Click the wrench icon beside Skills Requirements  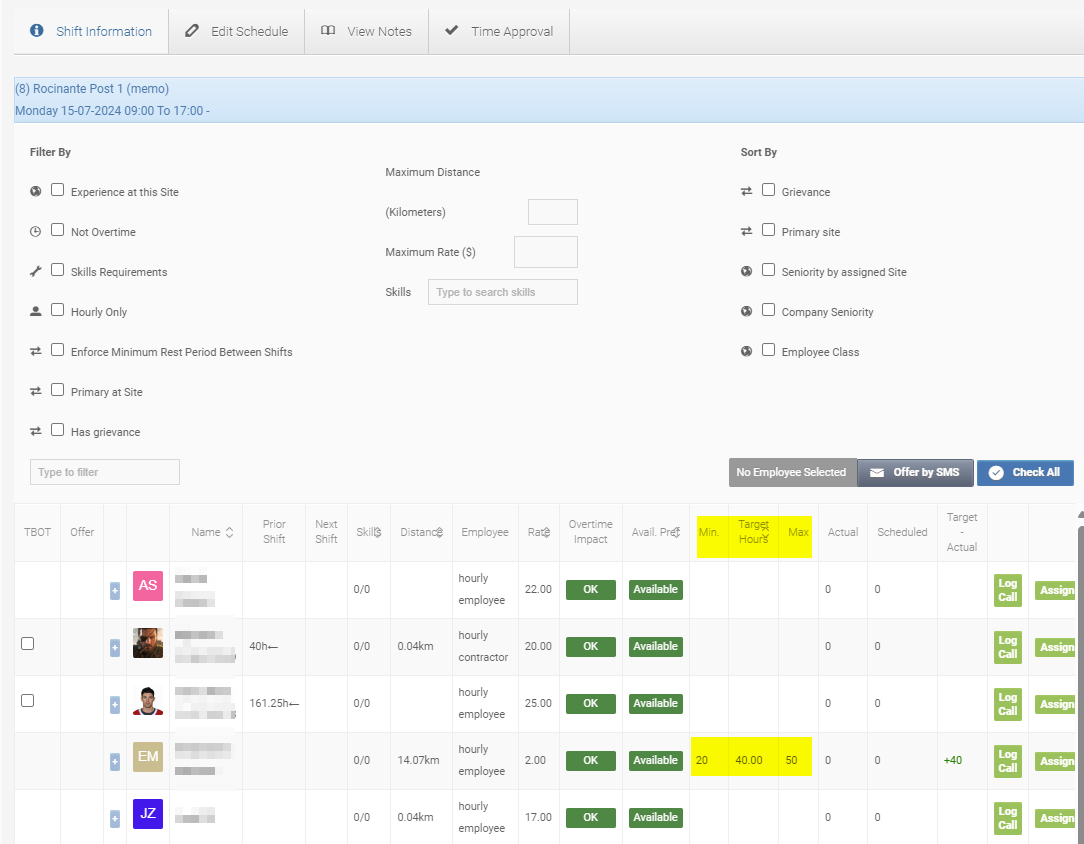point(34,269)
